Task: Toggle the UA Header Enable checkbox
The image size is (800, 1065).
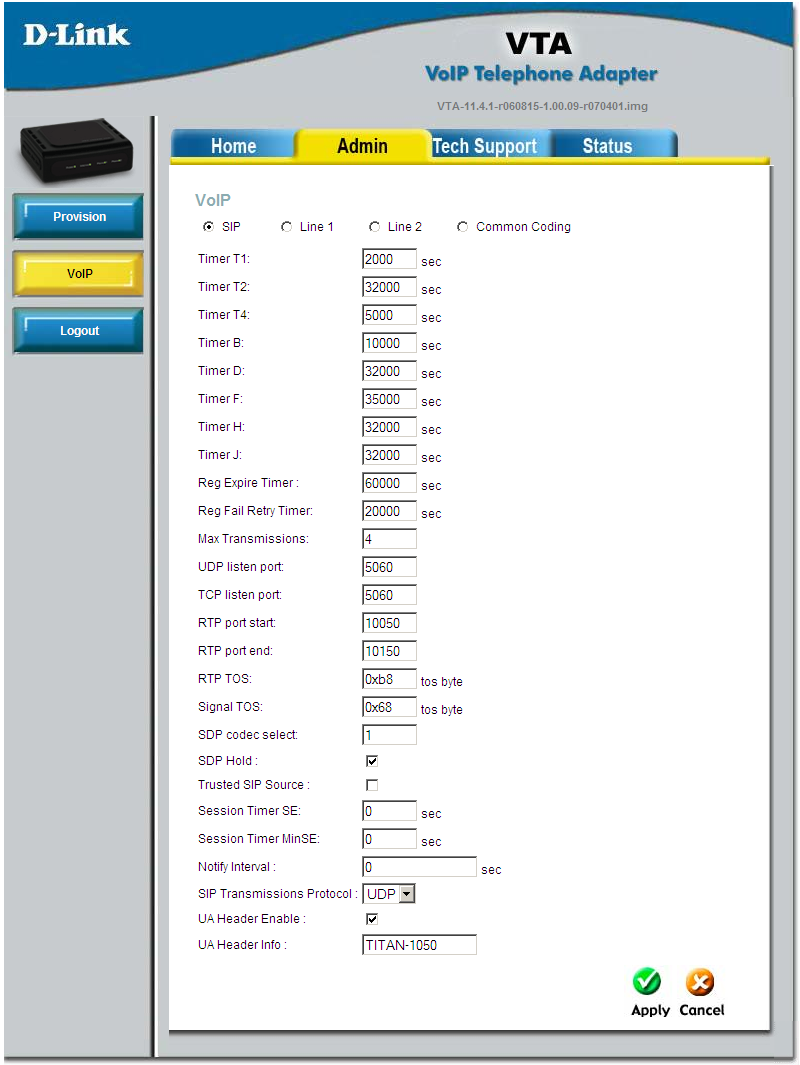Action: pyautogui.click(x=372, y=919)
